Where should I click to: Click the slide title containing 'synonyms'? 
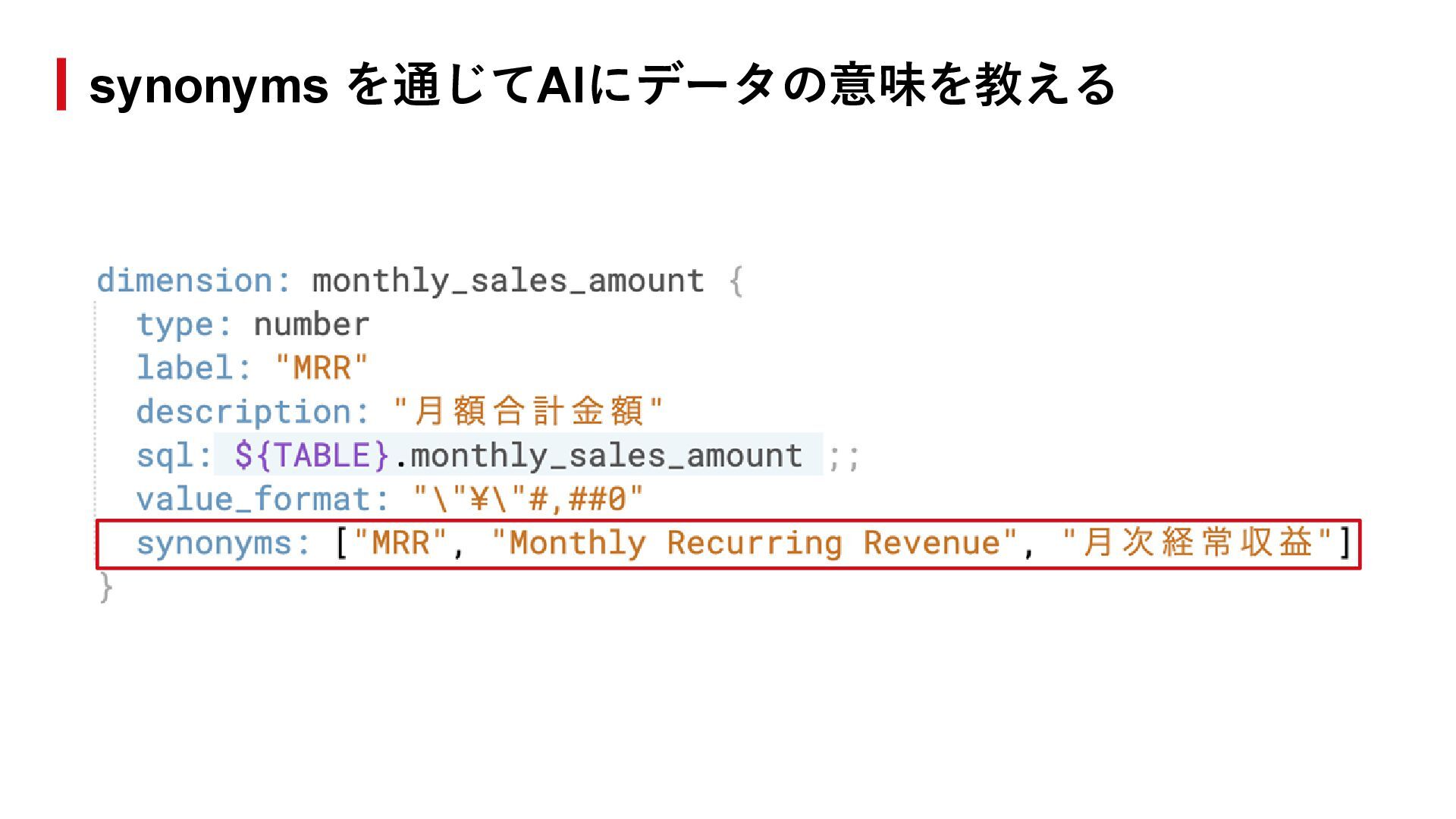point(601,85)
